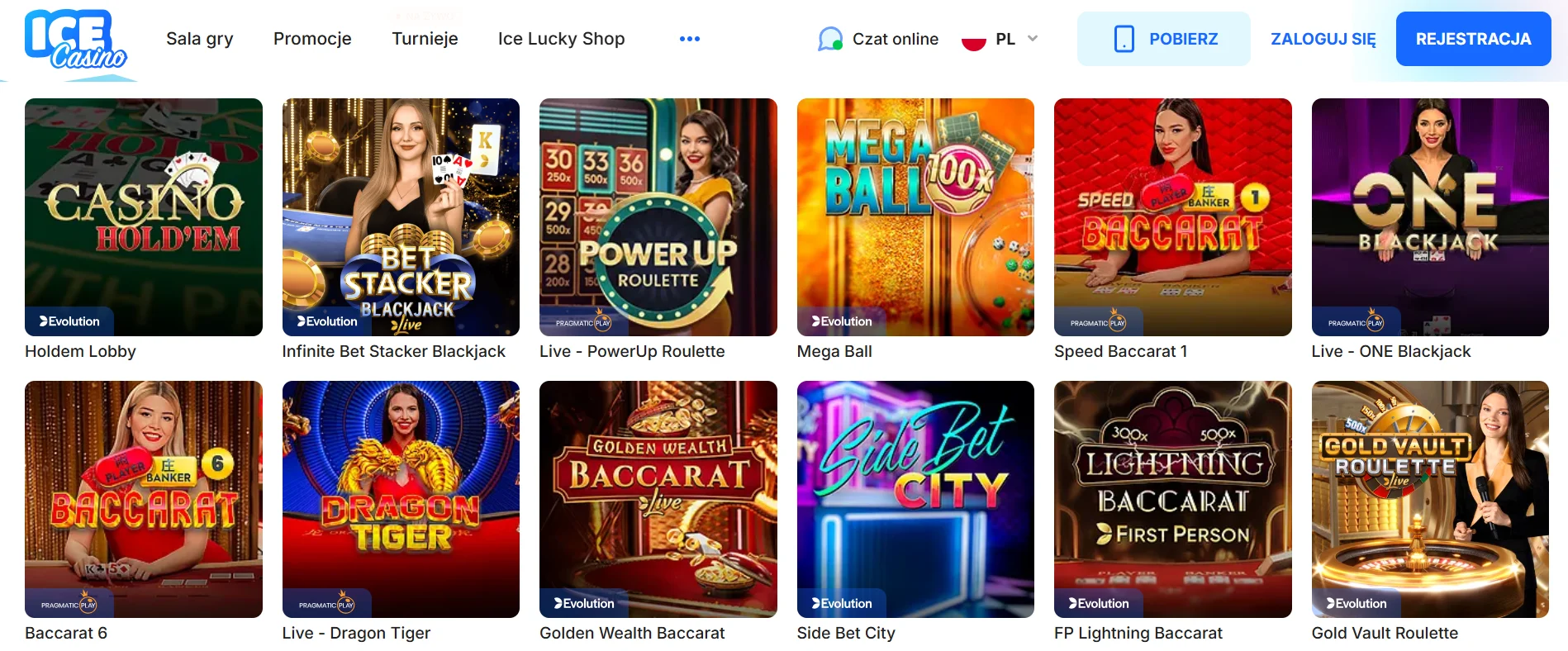Select the Live - ONE Blackjack thumbnail
Viewport: 1568px width, 651px height.
[1430, 217]
